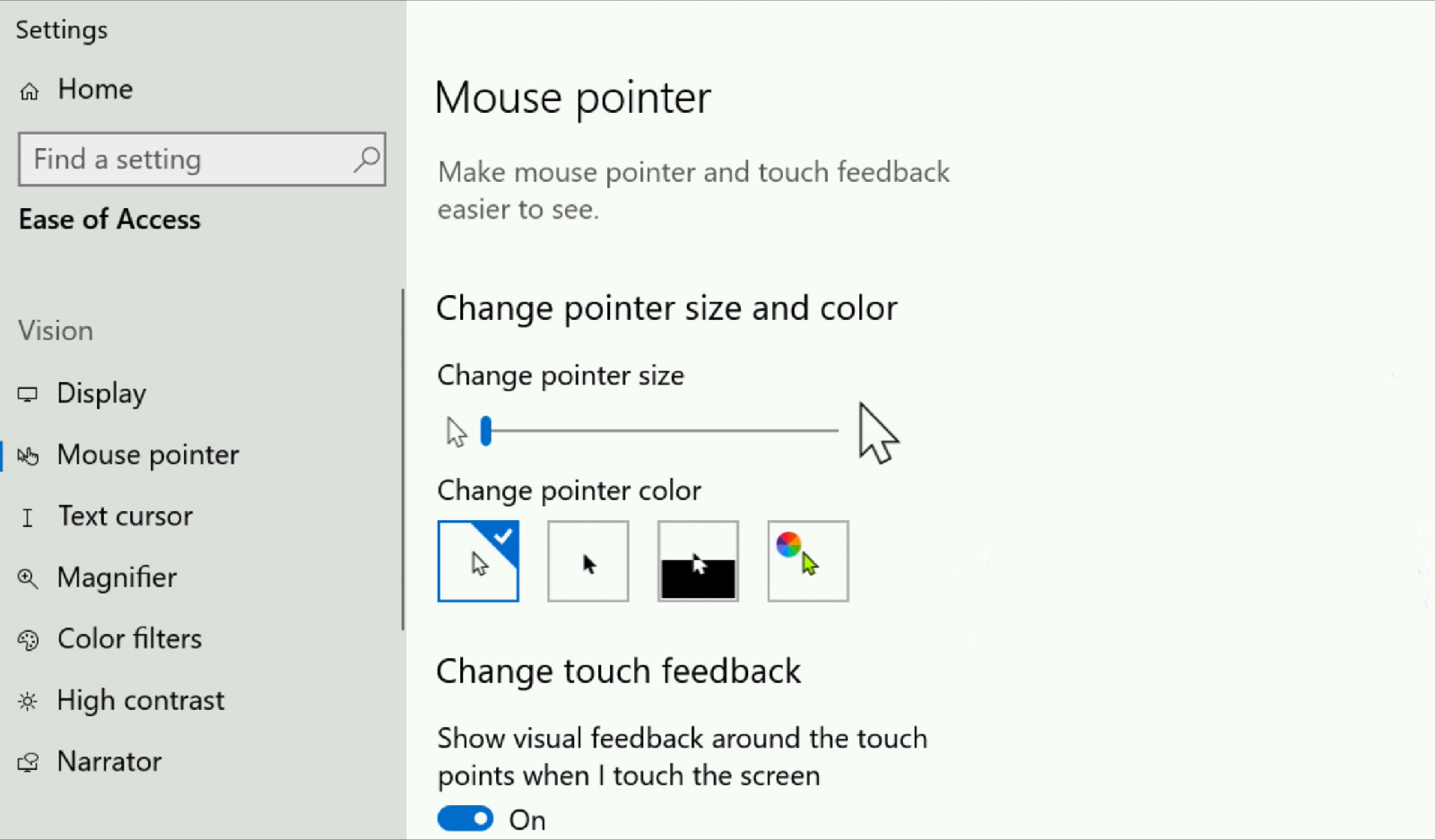Open the Color filters page

(x=129, y=639)
